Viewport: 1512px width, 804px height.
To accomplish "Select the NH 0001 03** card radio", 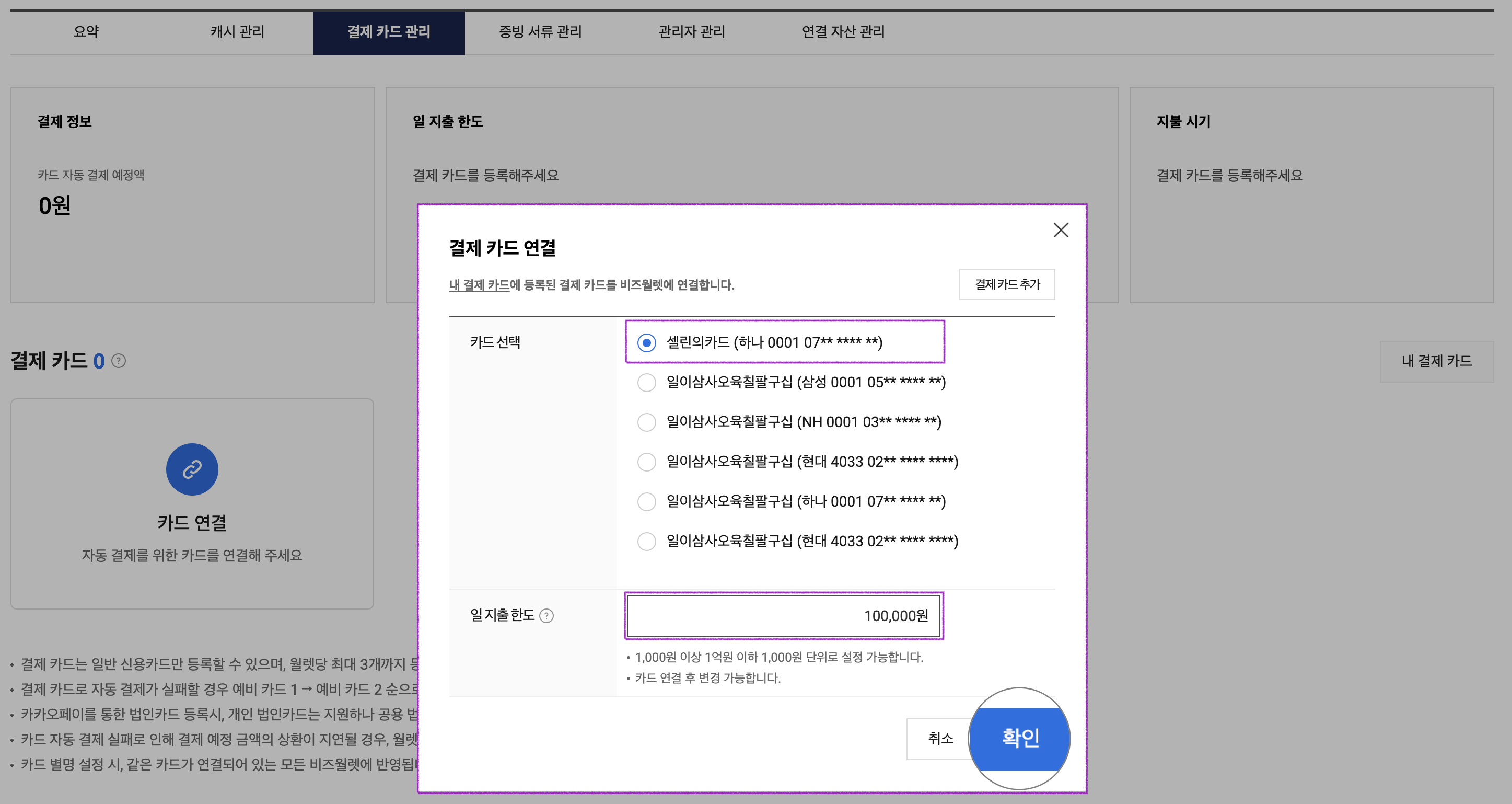I will tap(646, 422).
